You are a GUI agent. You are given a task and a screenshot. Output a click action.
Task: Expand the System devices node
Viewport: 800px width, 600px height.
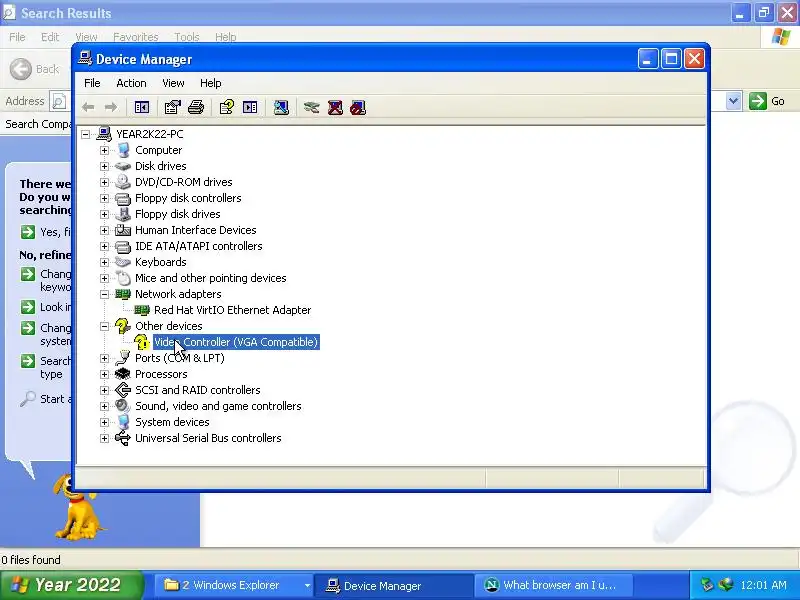pyautogui.click(x=105, y=422)
